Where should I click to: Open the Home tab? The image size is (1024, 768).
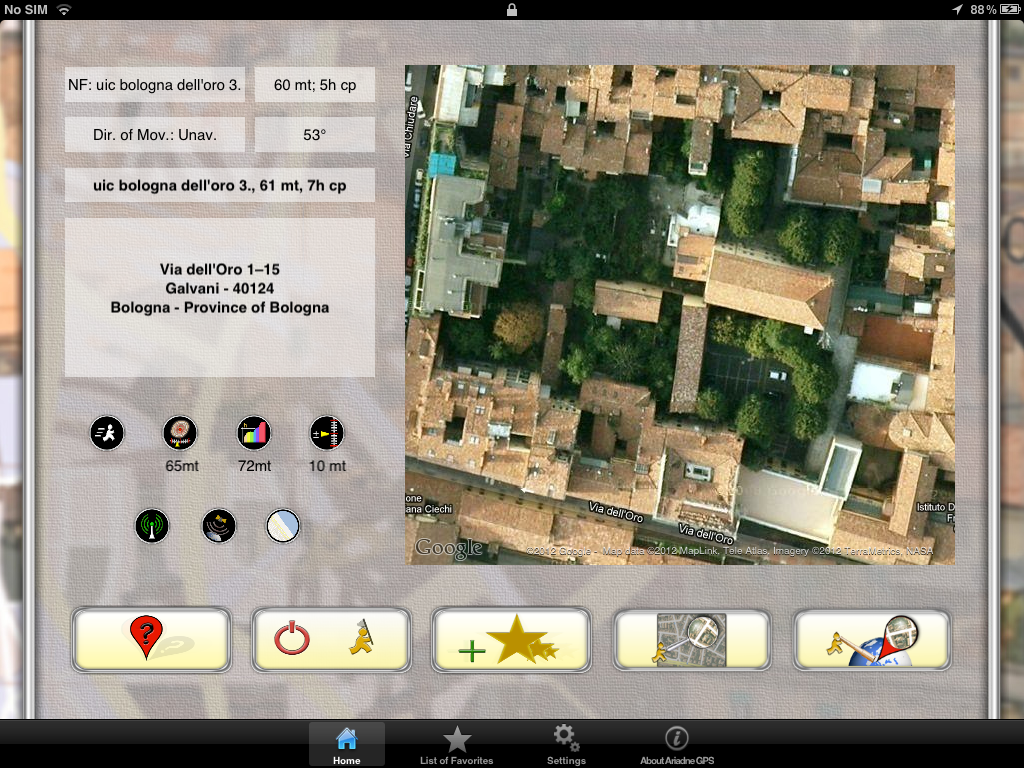[x=347, y=745]
